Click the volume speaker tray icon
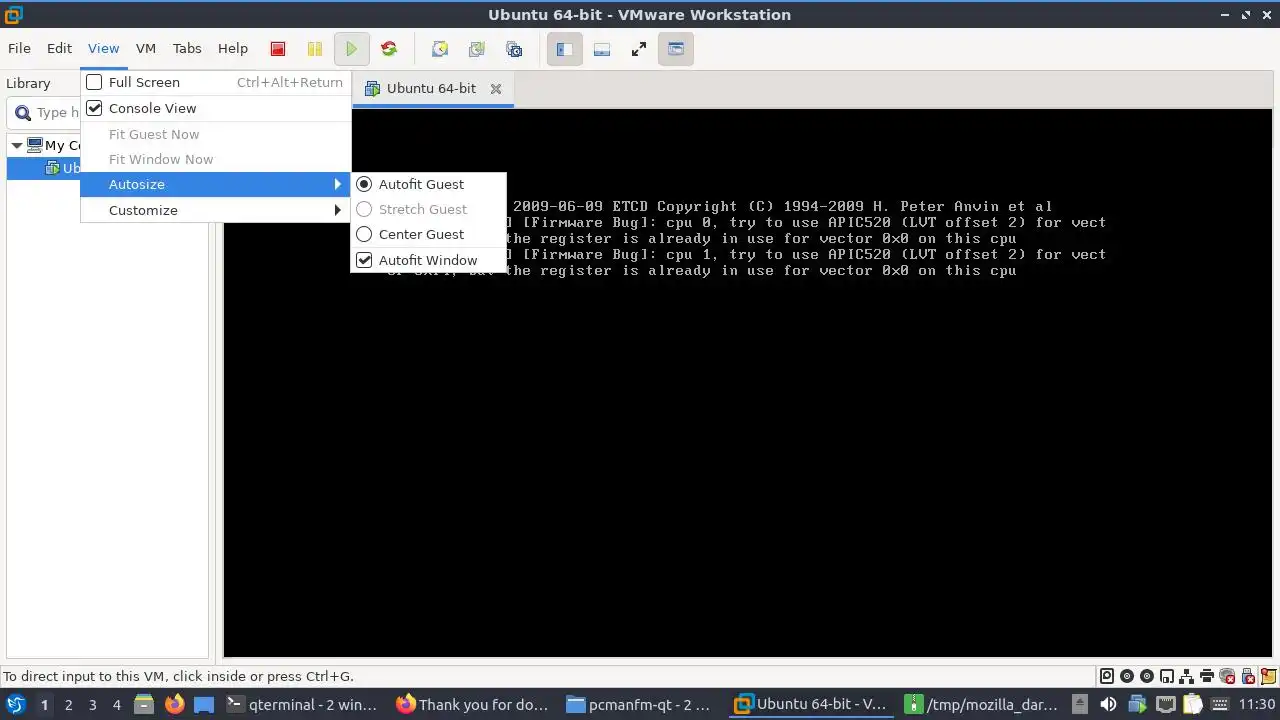The width and height of the screenshot is (1280, 720). tap(1108, 704)
